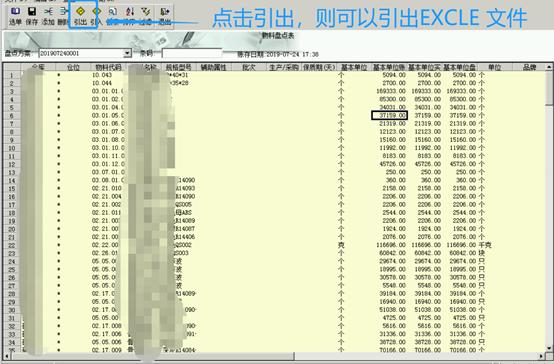This screenshot has width=554, height=364.
Task: Click the horizontal scrollbar left arrow
Action: pos(6,356)
